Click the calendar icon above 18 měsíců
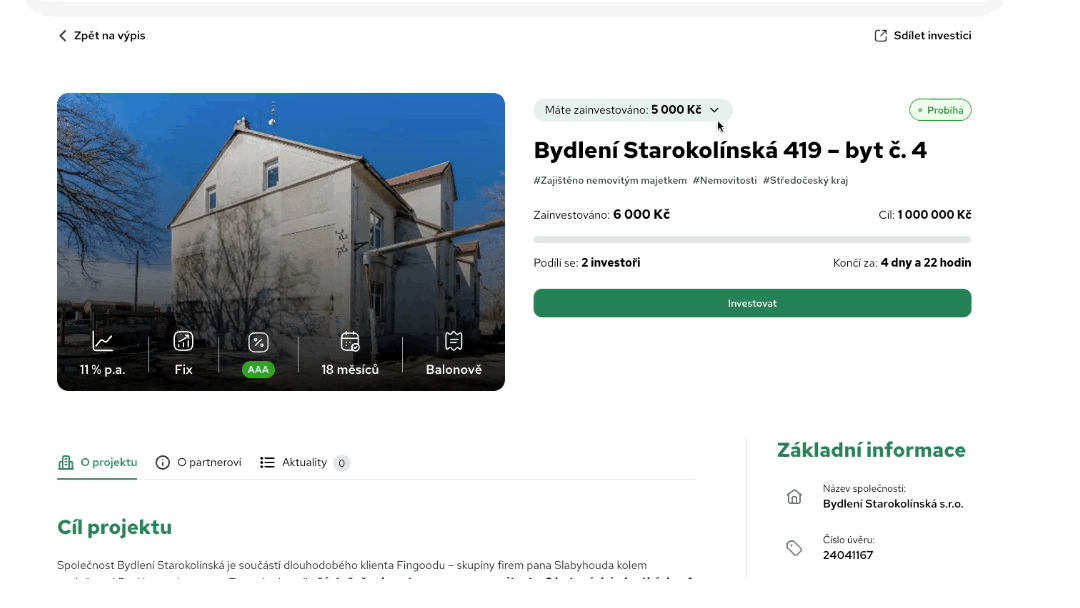The image size is (1080, 608). pos(350,342)
